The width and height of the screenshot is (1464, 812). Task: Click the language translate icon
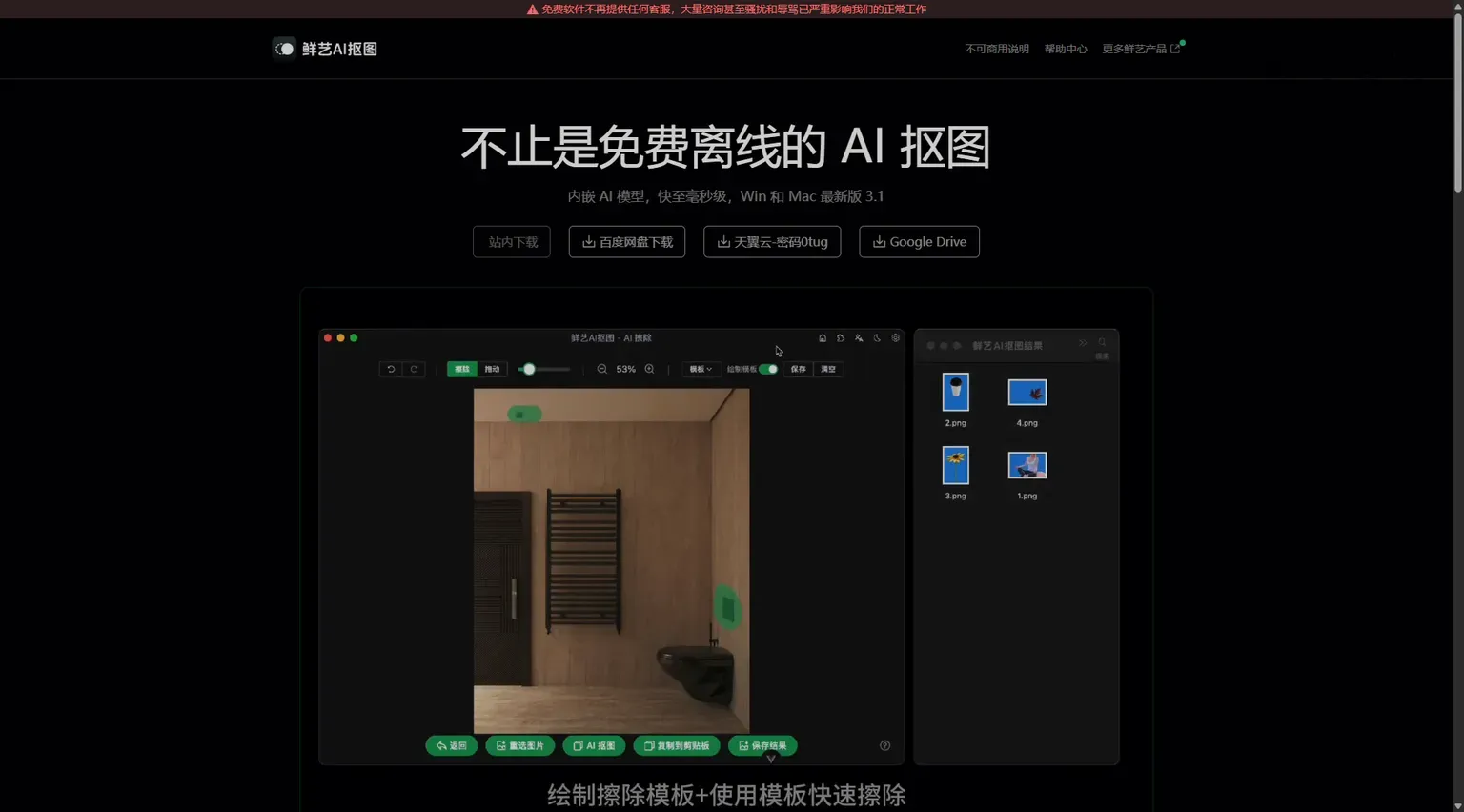859,338
